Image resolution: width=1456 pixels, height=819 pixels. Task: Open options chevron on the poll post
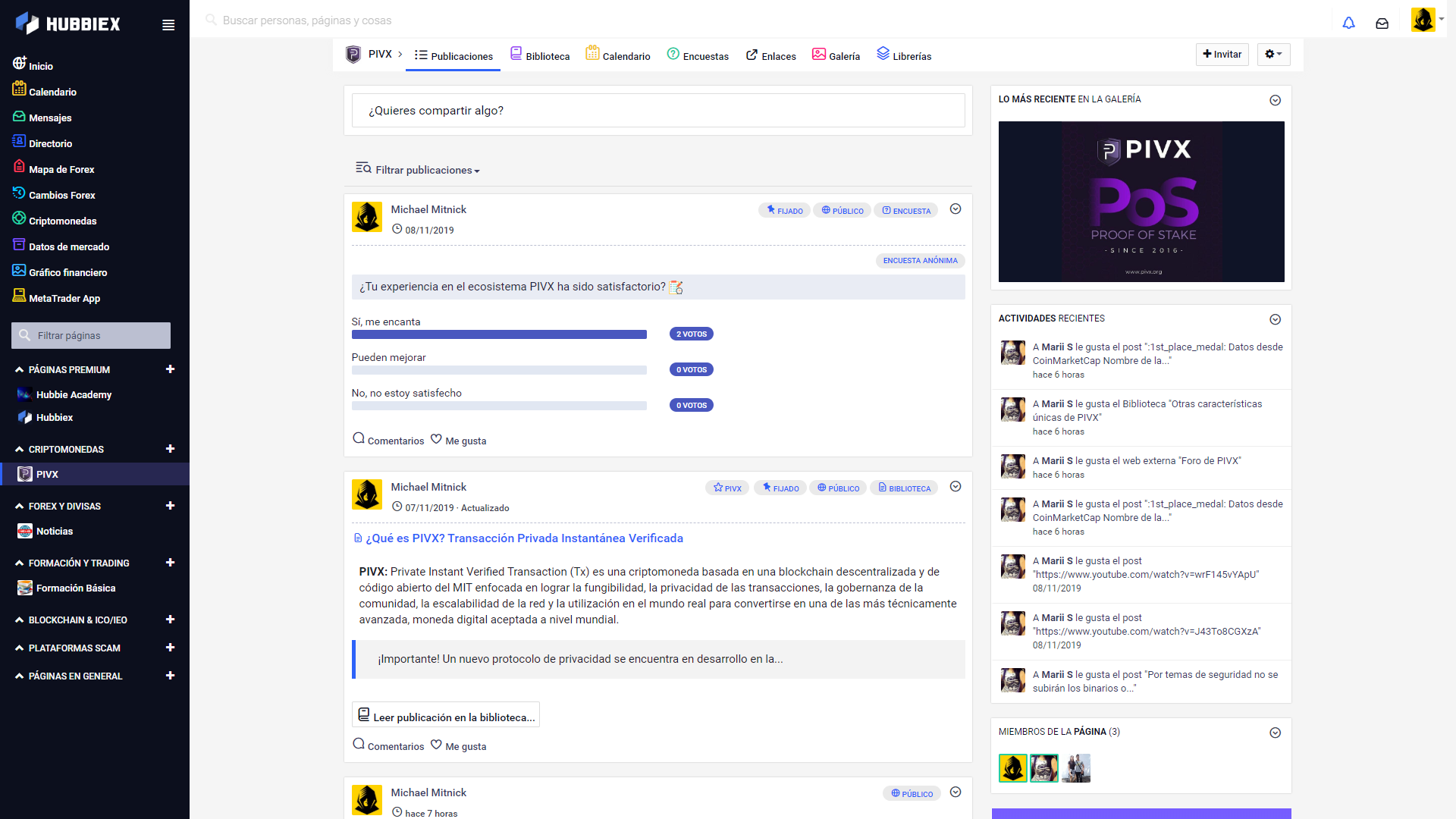tap(955, 209)
